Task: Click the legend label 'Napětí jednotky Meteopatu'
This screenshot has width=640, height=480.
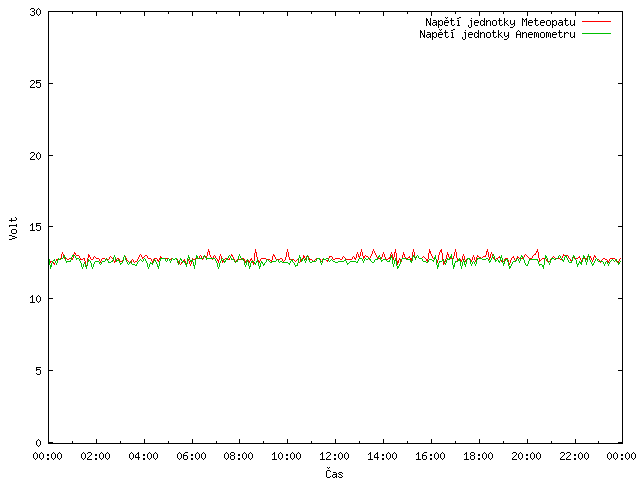Action: pyautogui.click(x=500, y=22)
